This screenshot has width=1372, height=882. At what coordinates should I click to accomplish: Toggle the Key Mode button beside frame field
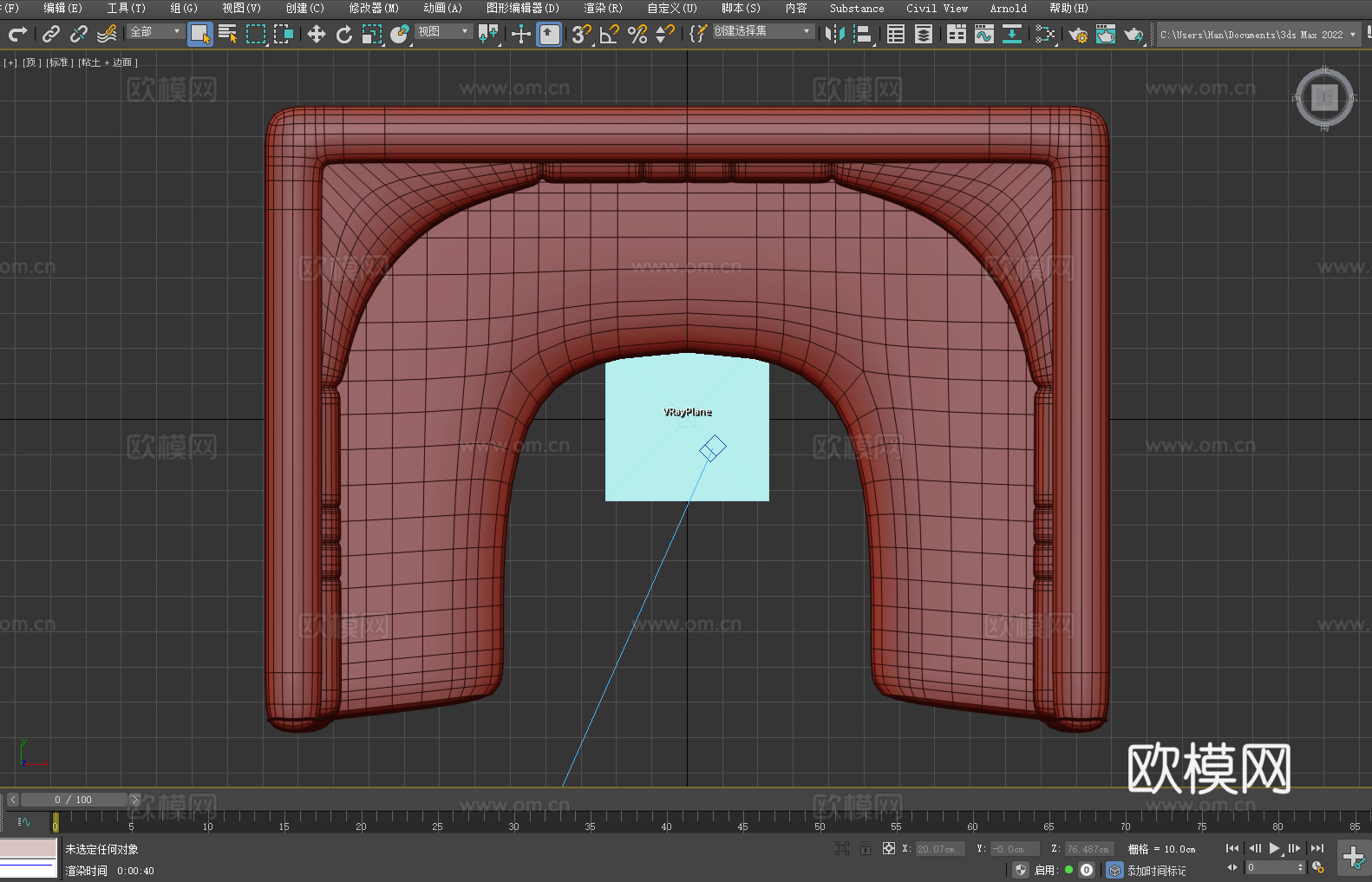click(x=1232, y=867)
